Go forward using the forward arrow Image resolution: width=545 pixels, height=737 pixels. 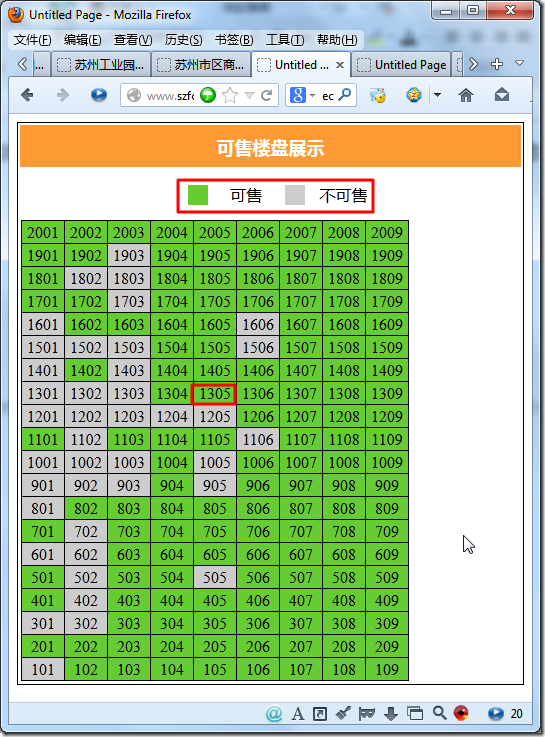(x=62, y=95)
